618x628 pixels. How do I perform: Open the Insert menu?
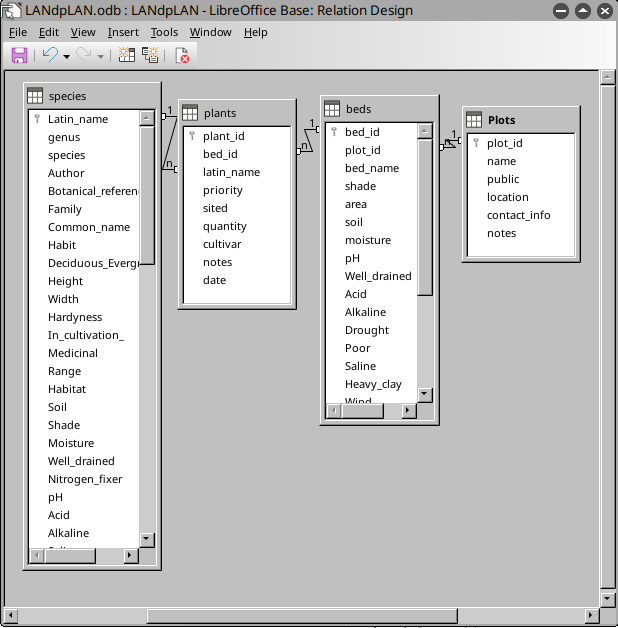point(123,32)
